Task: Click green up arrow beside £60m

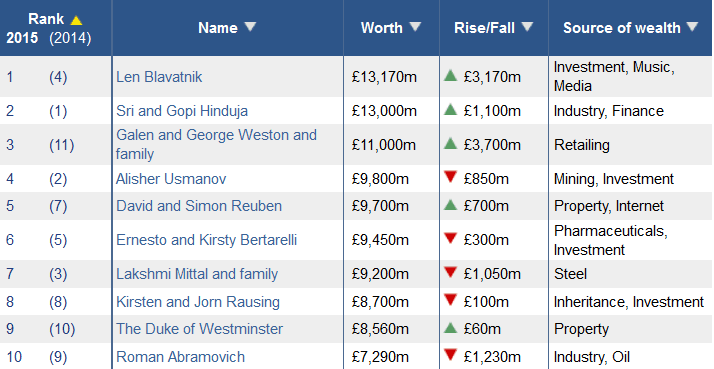Action: [x=450, y=328]
